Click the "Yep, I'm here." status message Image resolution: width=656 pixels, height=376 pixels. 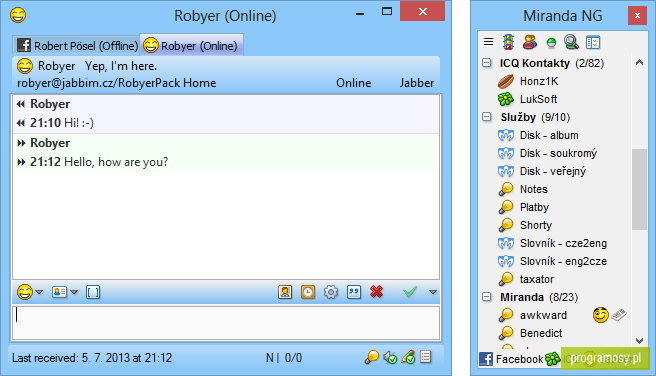pyautogui.click(x=121, y=66)
